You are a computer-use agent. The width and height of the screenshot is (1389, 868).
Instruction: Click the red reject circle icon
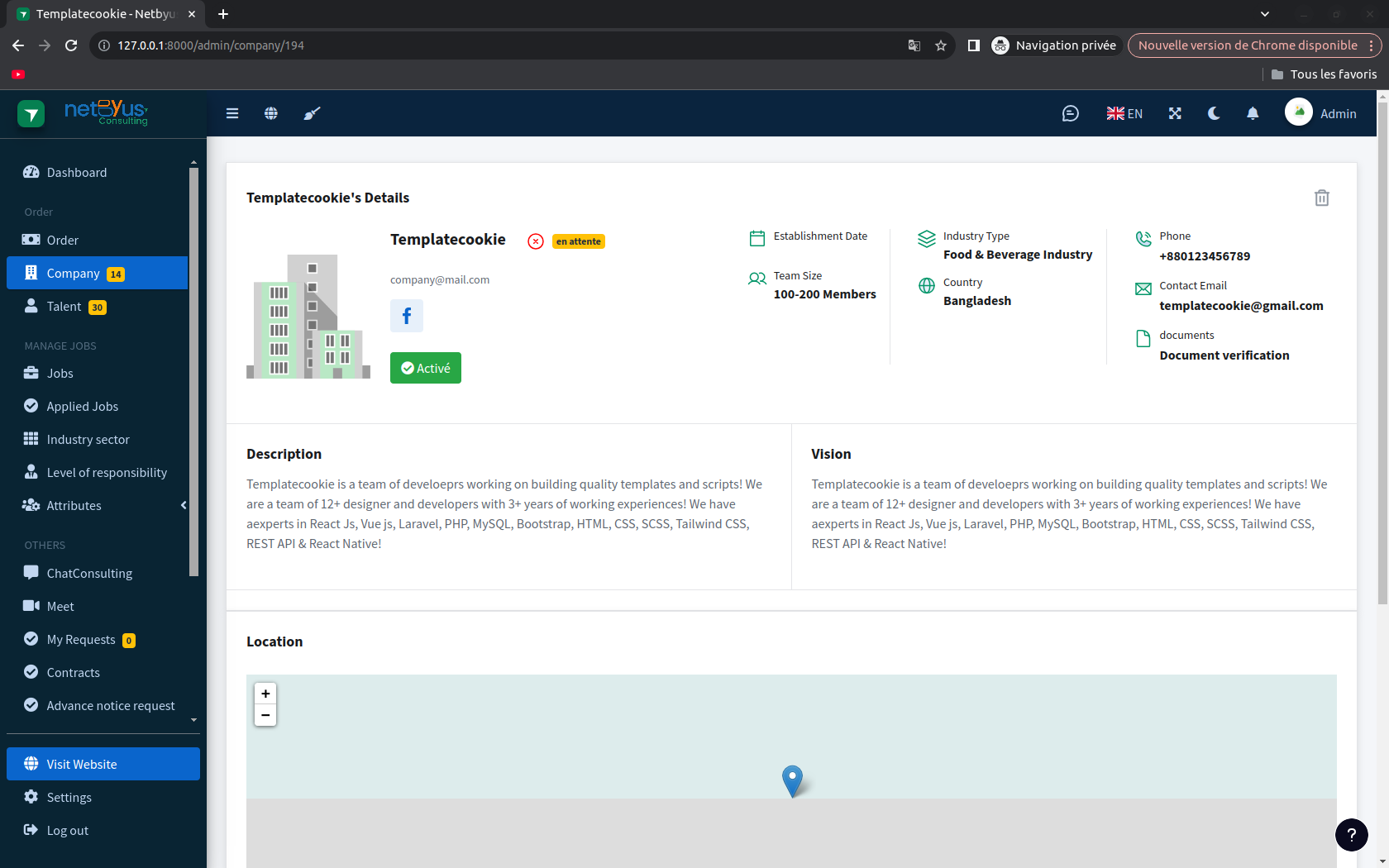click(536, 241)
